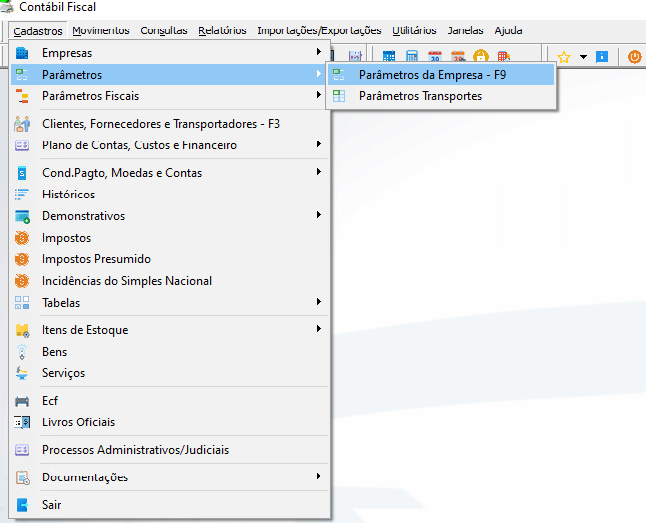Open the favorites dropdown arrow beside star
The image size is (646, 523).
click(583, 56)
